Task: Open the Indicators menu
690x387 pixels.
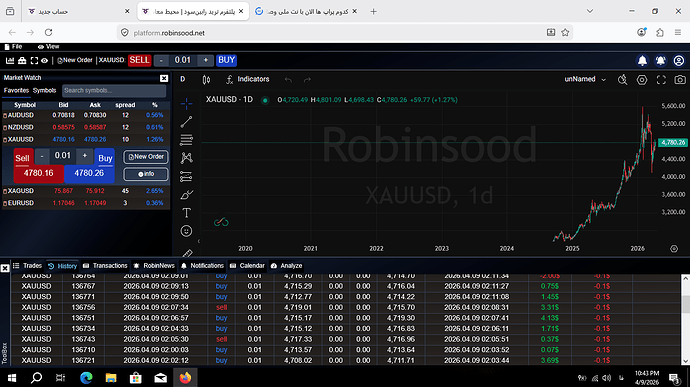Action: tap(247, 79)
